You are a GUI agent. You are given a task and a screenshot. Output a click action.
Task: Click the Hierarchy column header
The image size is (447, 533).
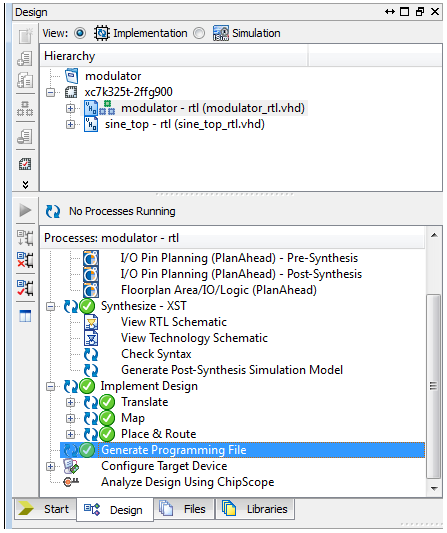point(174,56)
